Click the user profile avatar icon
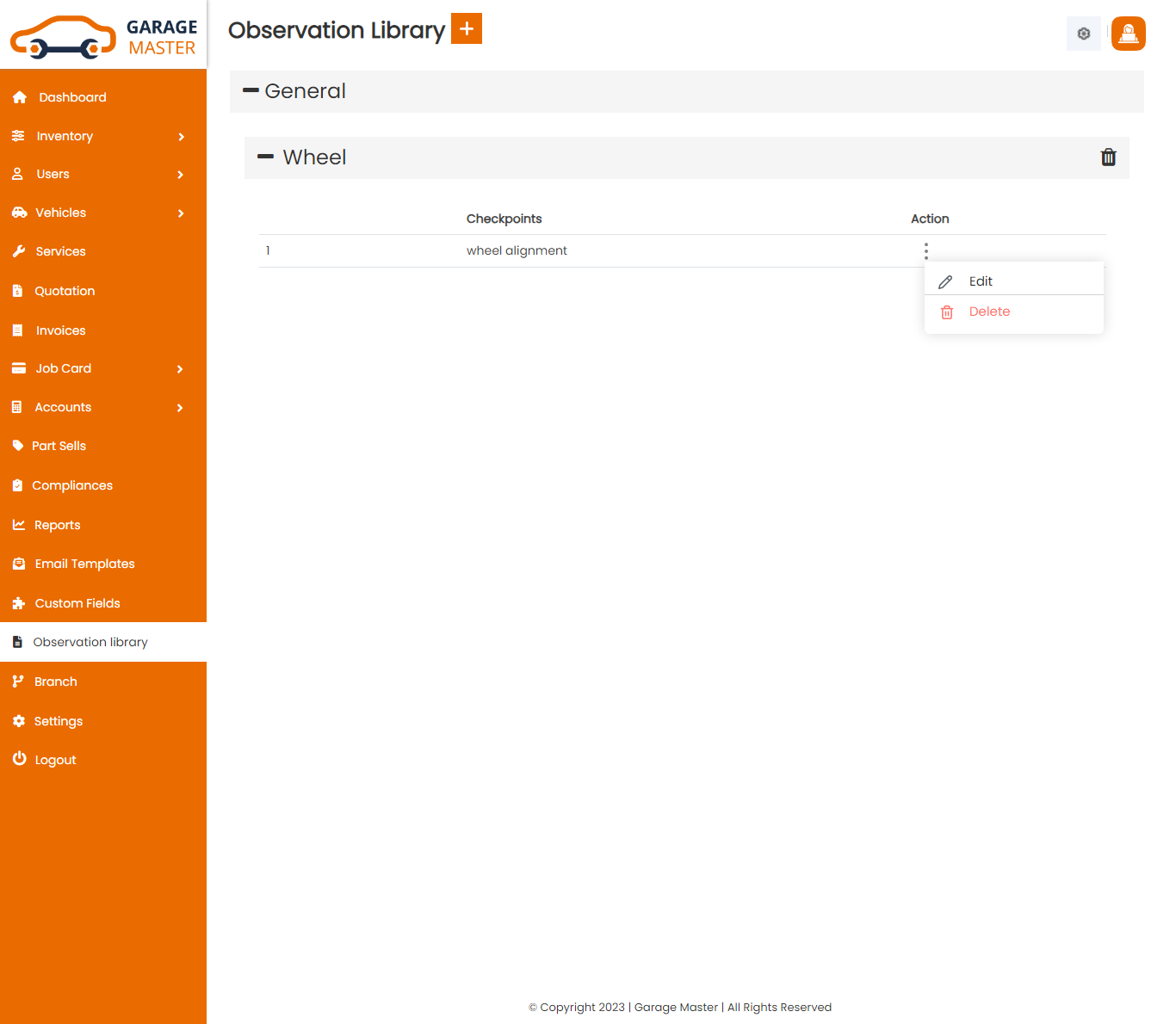The width and height of the screenshot is (1176, 1024). coord(1128,34)
